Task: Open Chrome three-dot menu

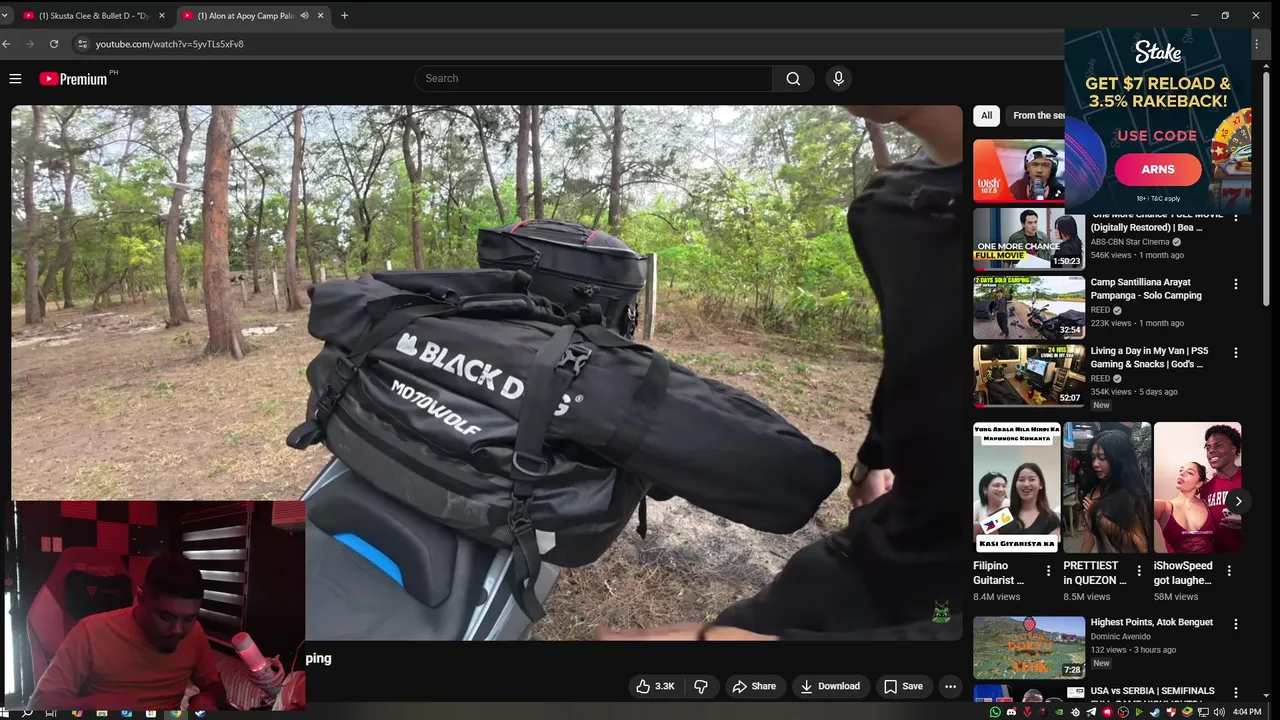Action: [1257, 44]
